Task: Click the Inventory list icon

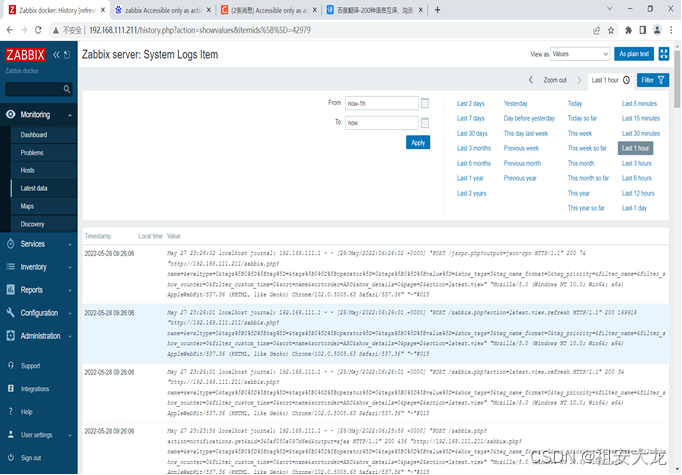Action: click(11, 267)
